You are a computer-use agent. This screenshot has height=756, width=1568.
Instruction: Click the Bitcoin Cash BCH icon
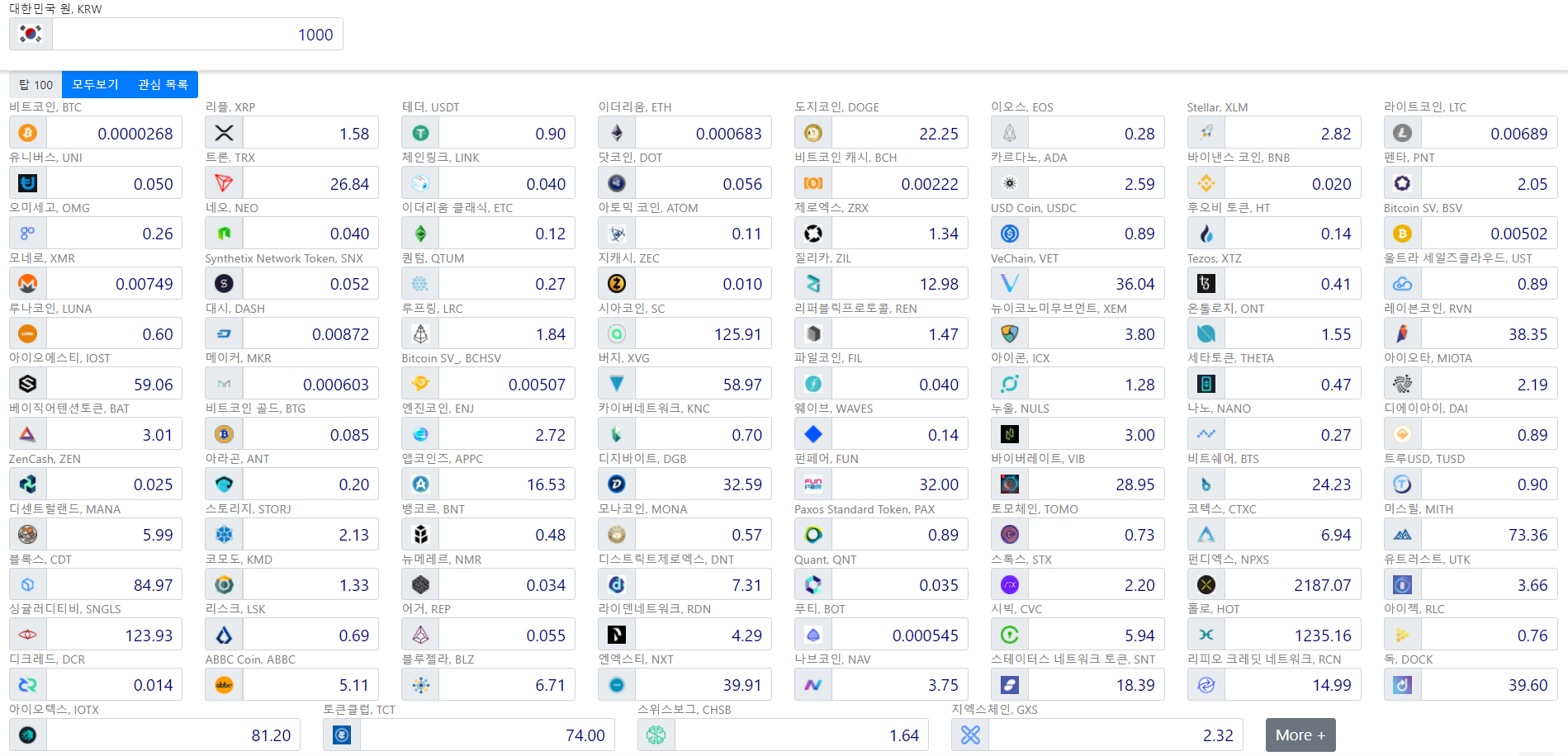(813, 183)
